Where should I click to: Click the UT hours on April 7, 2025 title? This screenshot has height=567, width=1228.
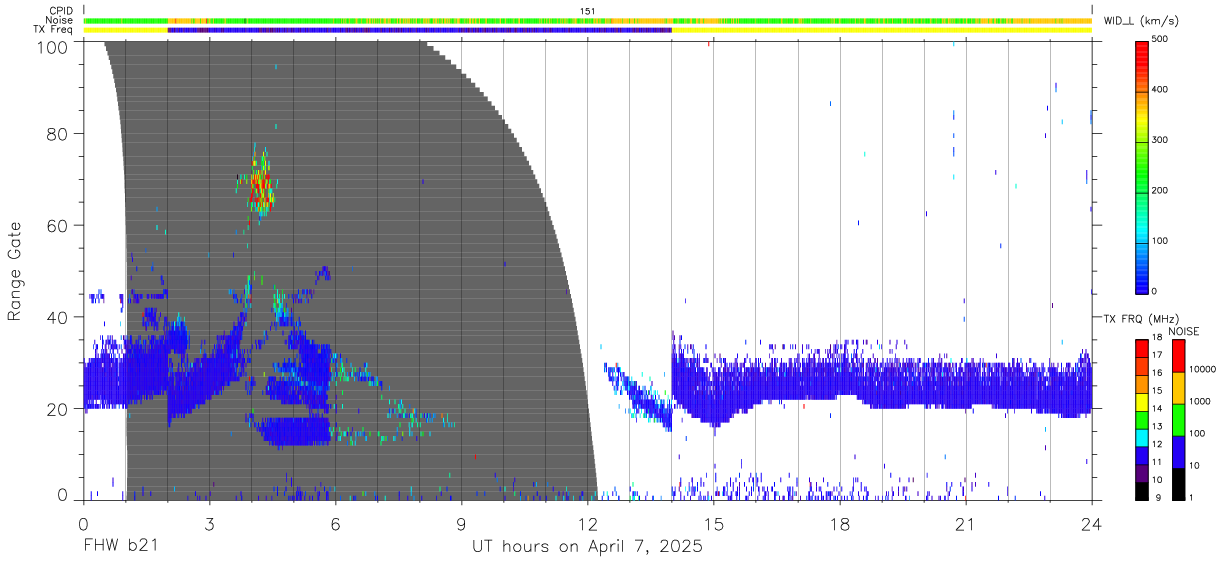[587, 547]
